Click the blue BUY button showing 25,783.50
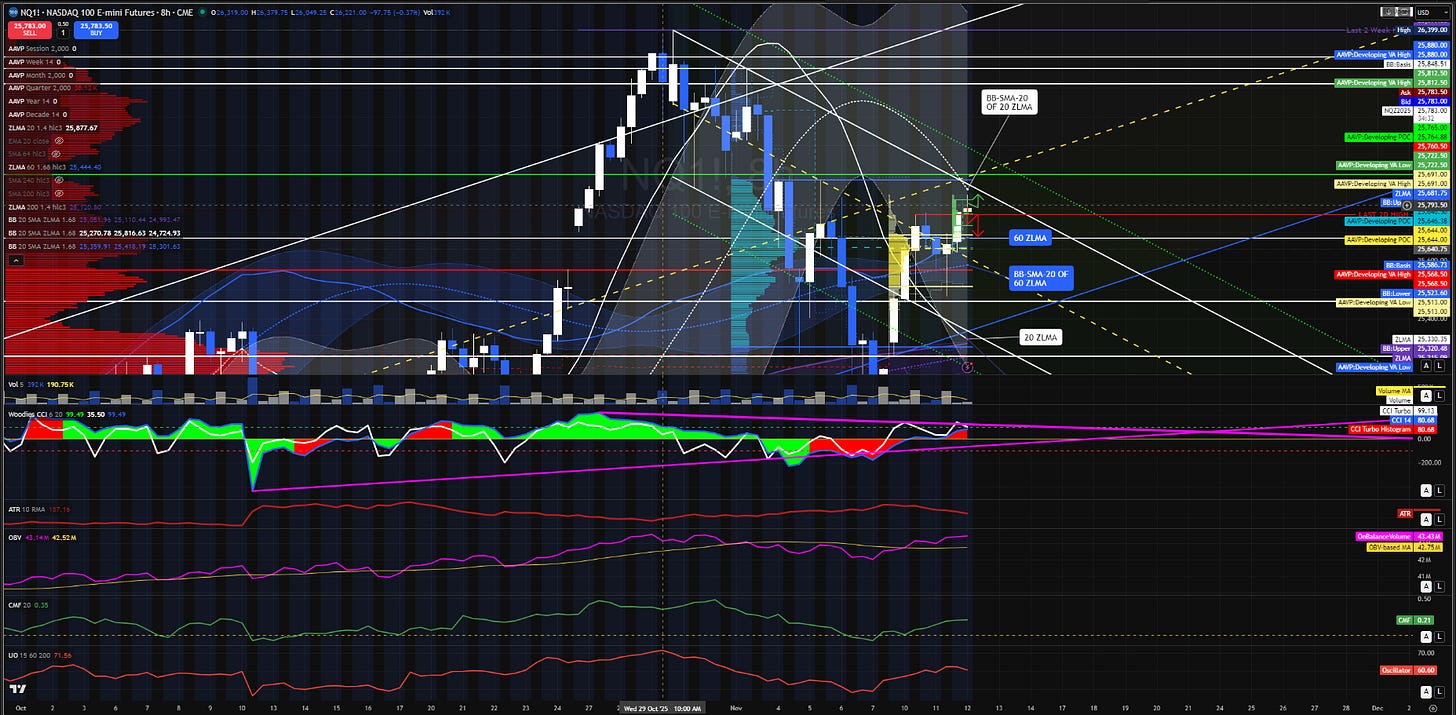This screenshot has height=715, width=1456. (x=96, y=30)
